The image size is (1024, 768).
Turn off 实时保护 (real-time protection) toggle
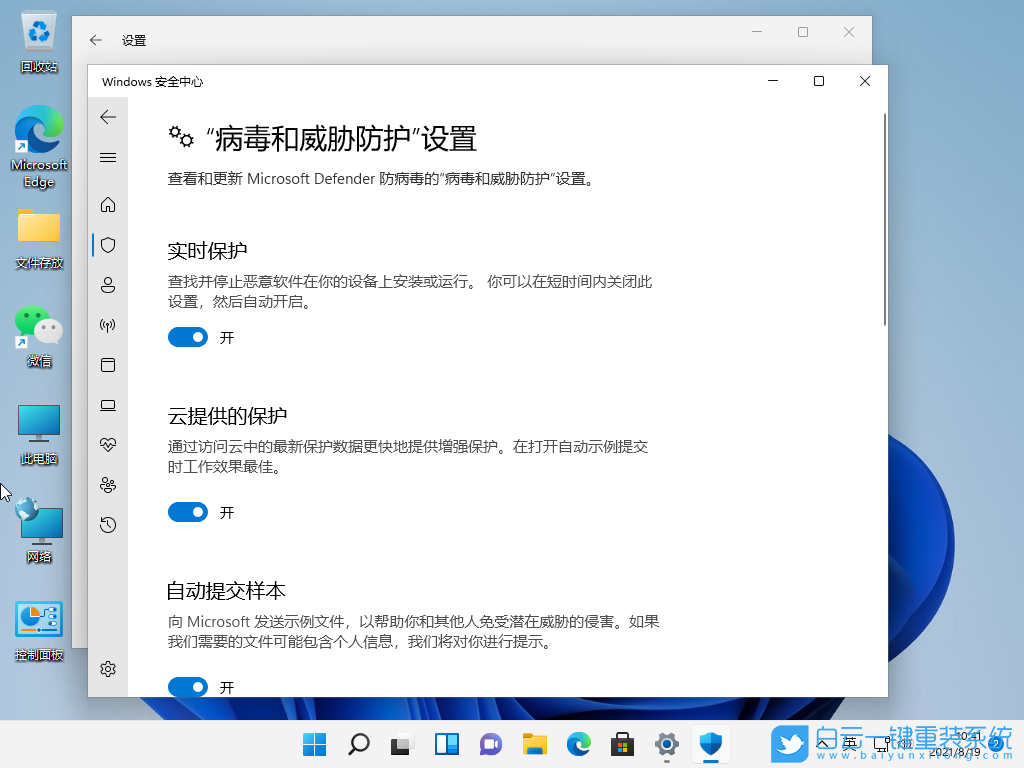click(x=188, y=337)
